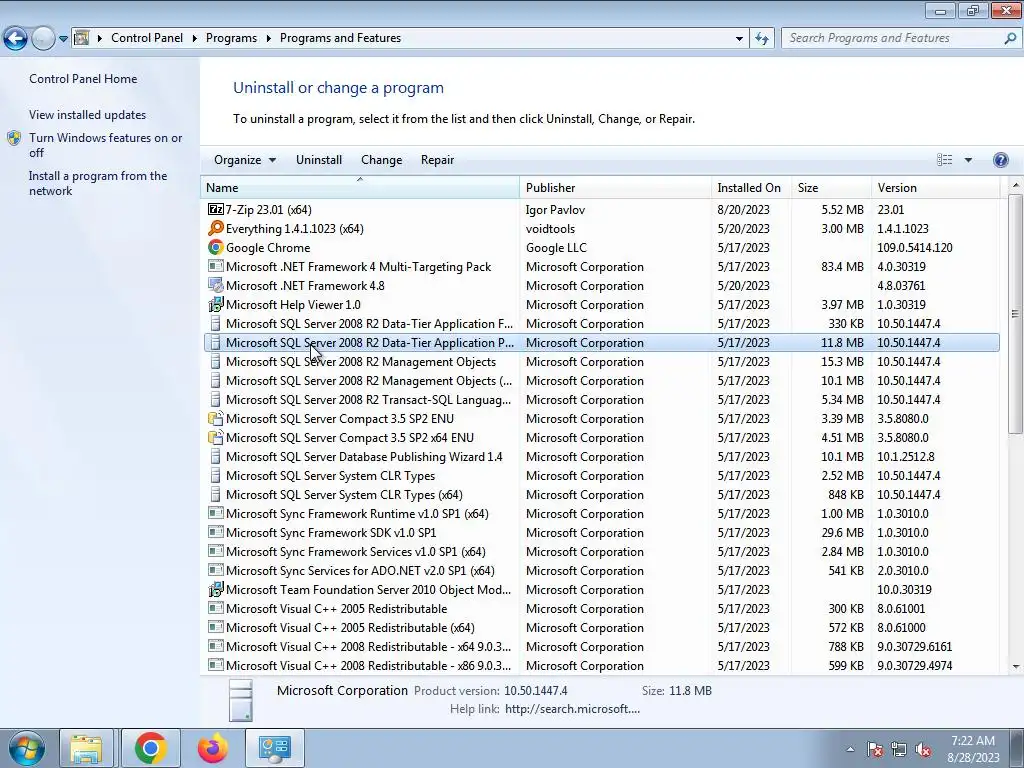Open File Explorer from the taskbar

[86, 748]
